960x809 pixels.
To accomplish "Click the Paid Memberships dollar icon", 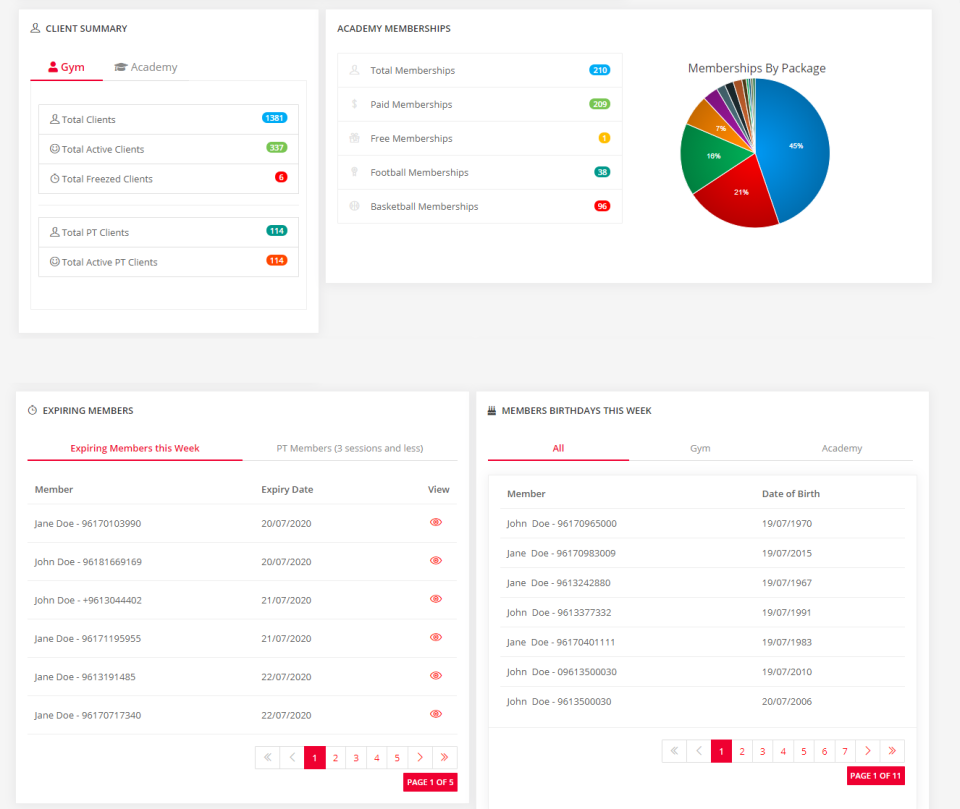I will tap(354, 104).
